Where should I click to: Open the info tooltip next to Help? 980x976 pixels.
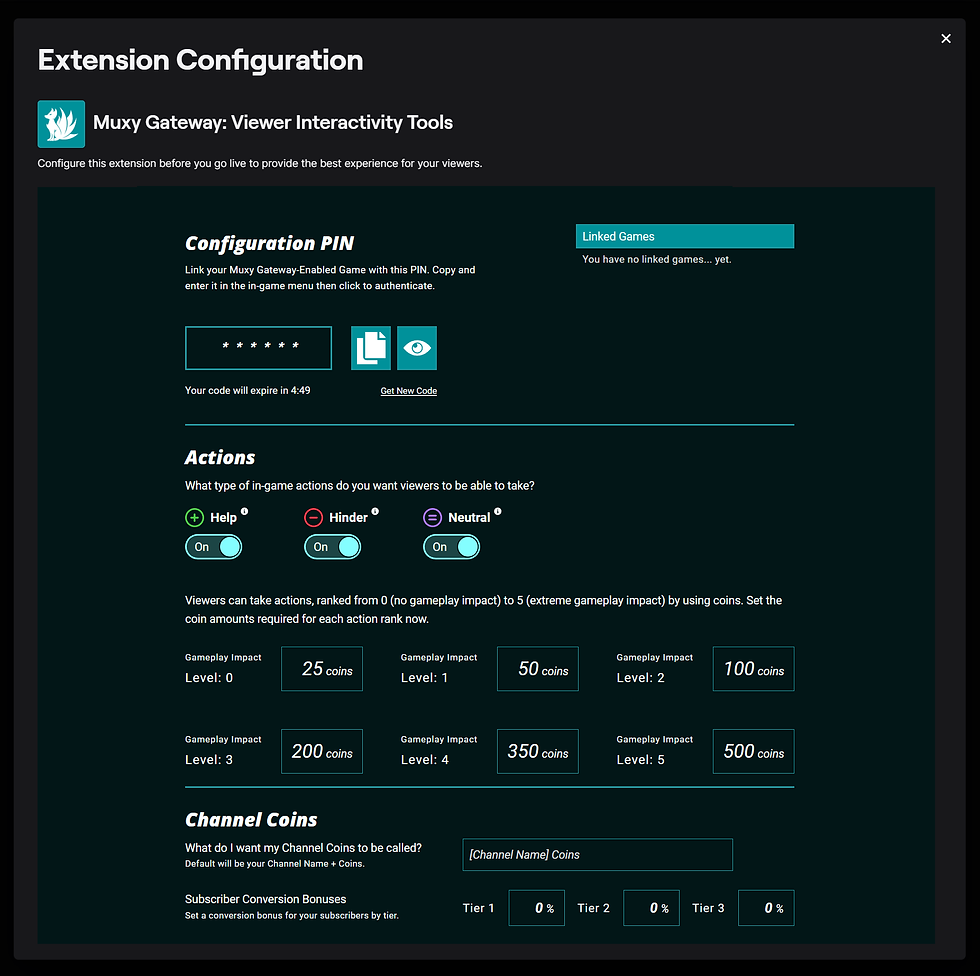pyautogui.click(x=244, y=511)
